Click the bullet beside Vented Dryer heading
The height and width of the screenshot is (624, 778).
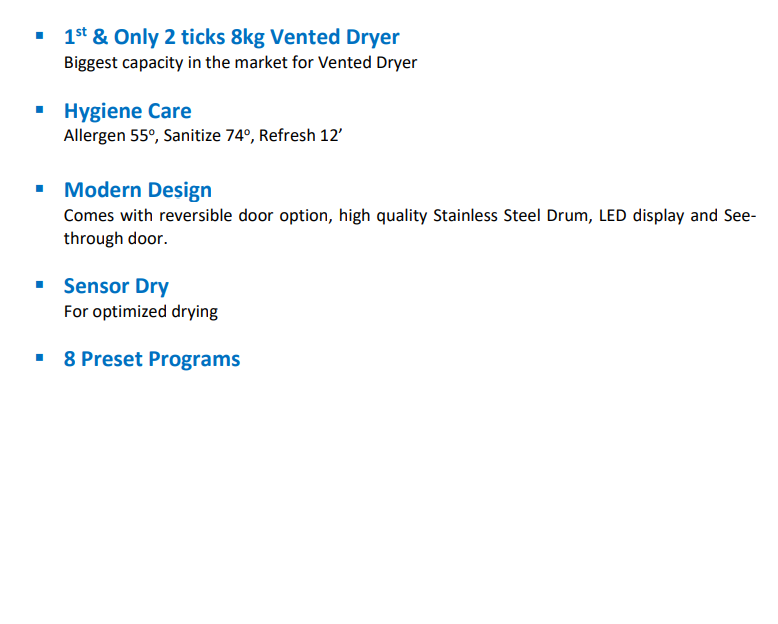(x=39, y=36)
